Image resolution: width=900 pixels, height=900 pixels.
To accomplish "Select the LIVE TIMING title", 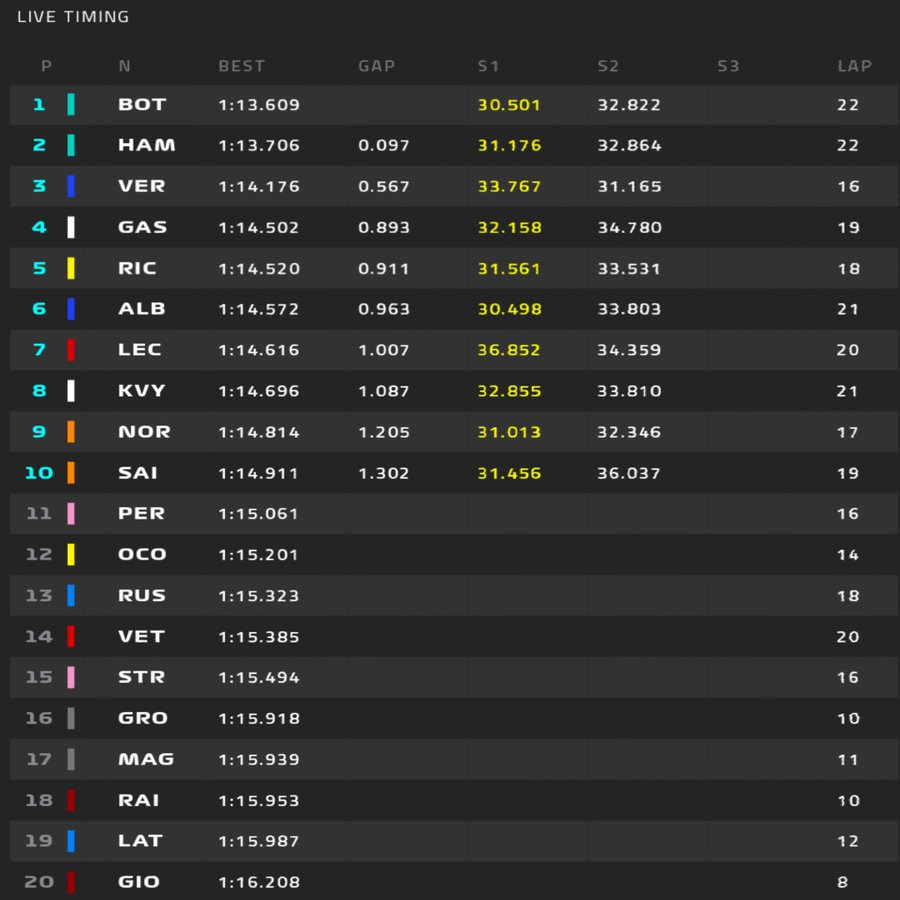I will pyautogui.click(x=73, y=17).
